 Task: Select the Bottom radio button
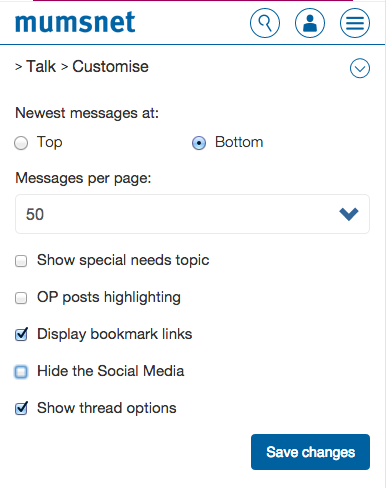coord(199,143)
